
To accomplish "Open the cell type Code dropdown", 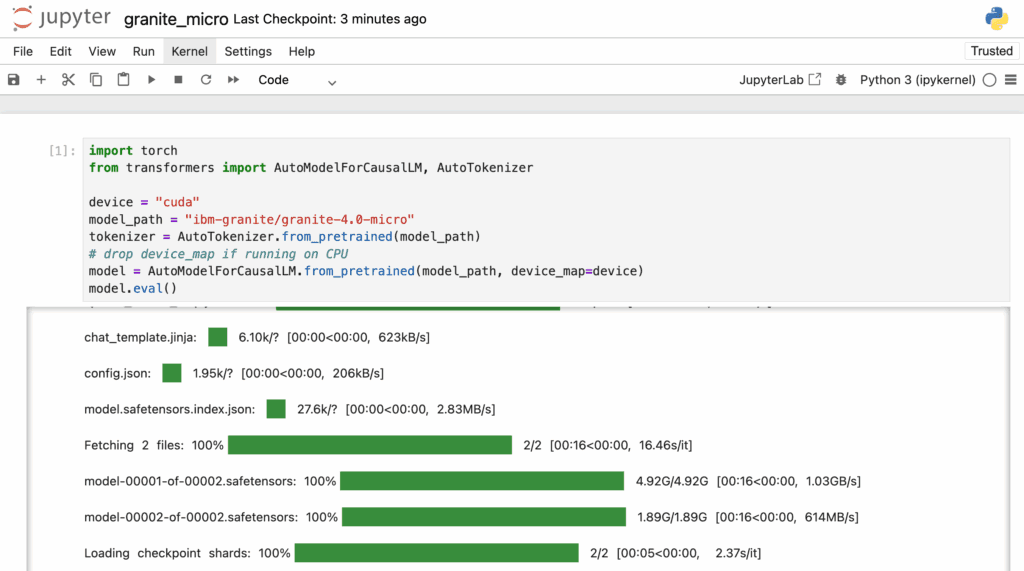I will point(297,80).
